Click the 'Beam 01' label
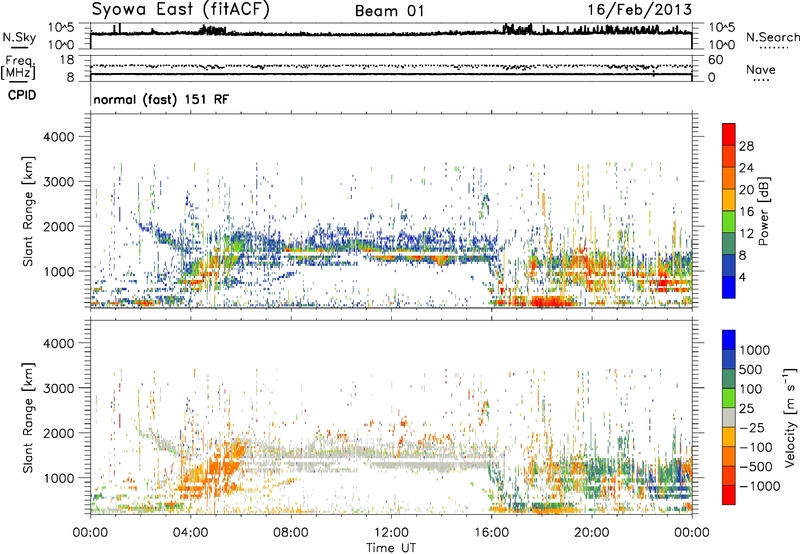 pos(389,11)
